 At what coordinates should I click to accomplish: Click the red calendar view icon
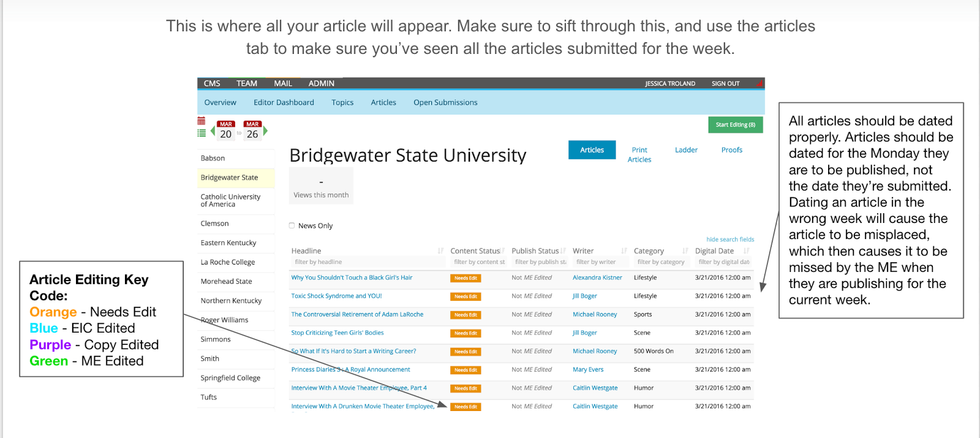click(x=201, y=120)
